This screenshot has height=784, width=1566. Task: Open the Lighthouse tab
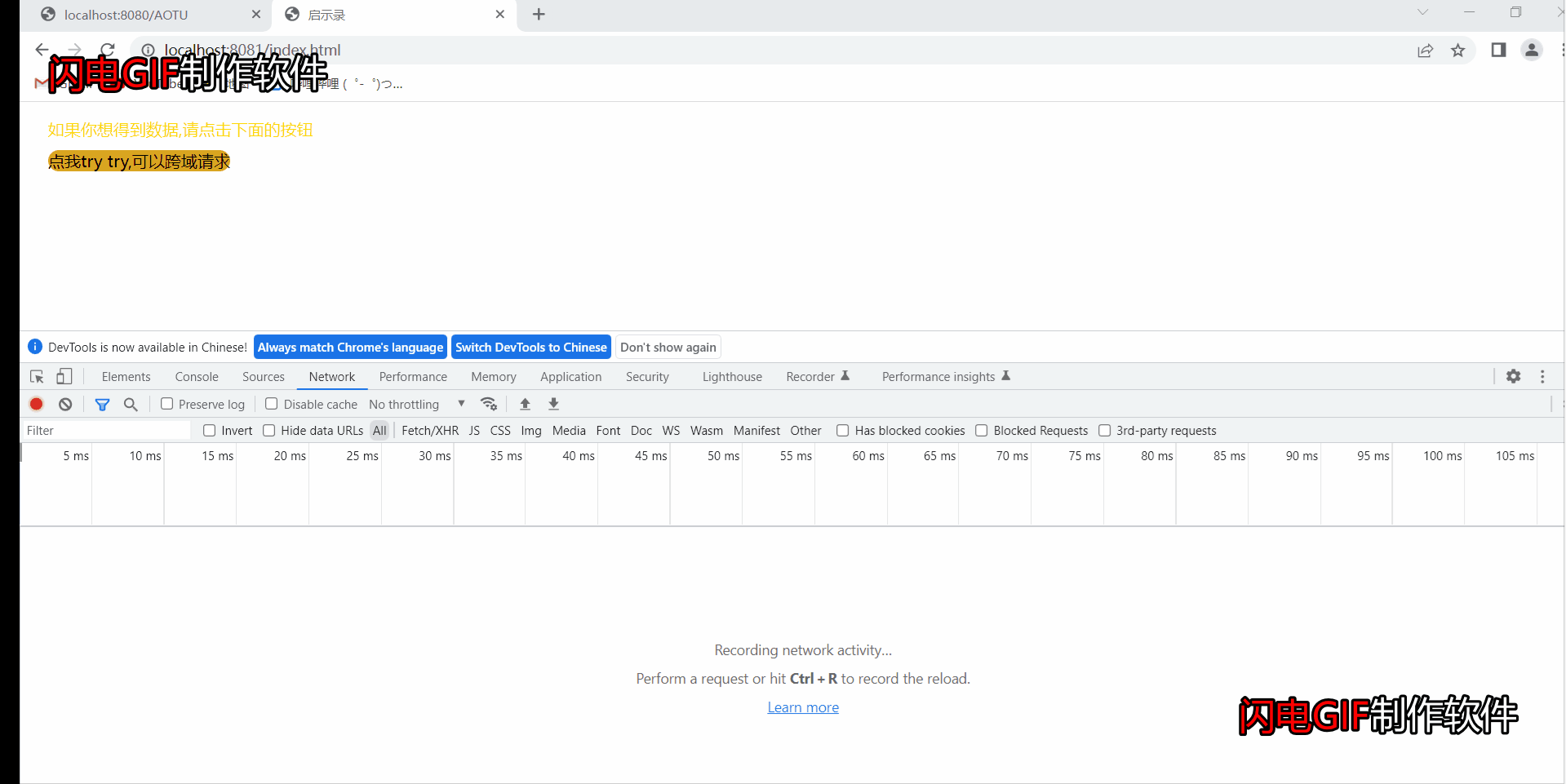pyautogui.click(x=732, y=377)
